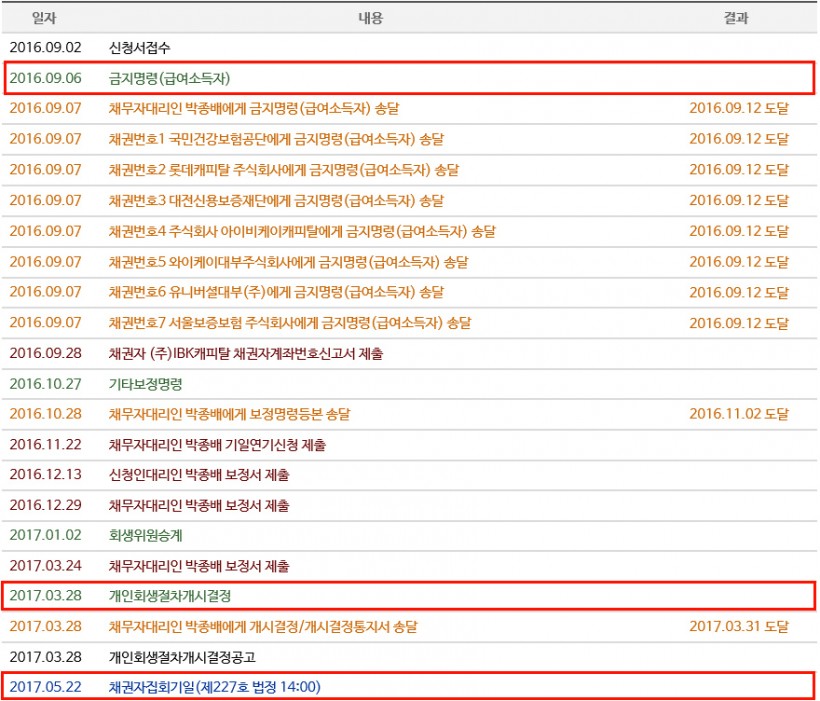Click '2016.09.12 도달' in the 와이케이대부 row
The height and width of the screenshot is (701, 820).
[x=739, y=262]
